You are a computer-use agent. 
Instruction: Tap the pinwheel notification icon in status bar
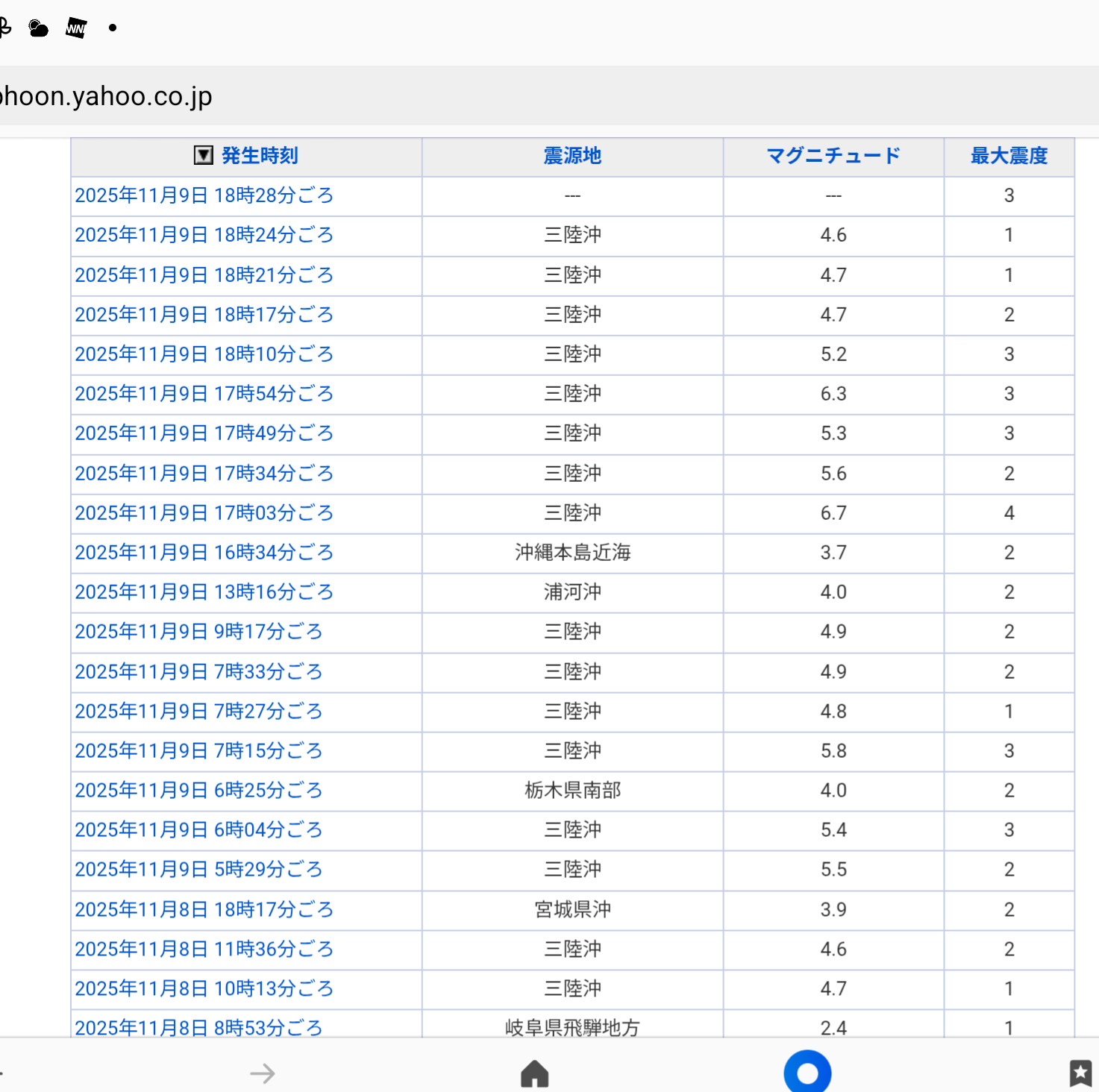click(4, 28)
